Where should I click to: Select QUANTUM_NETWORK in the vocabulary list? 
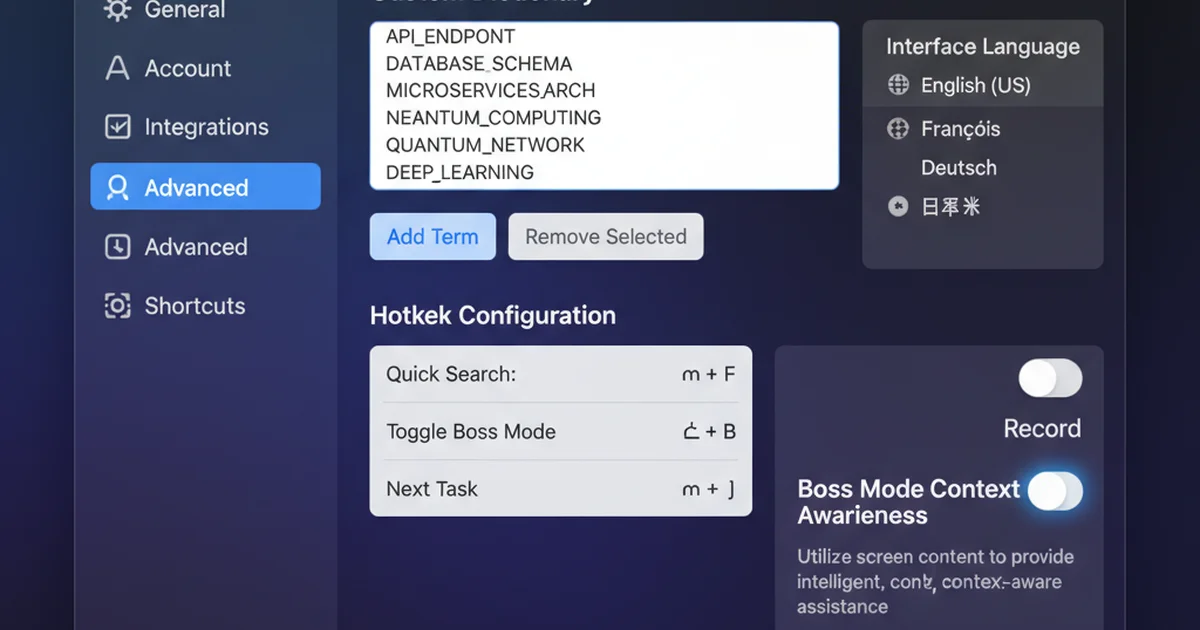point(485,144)
